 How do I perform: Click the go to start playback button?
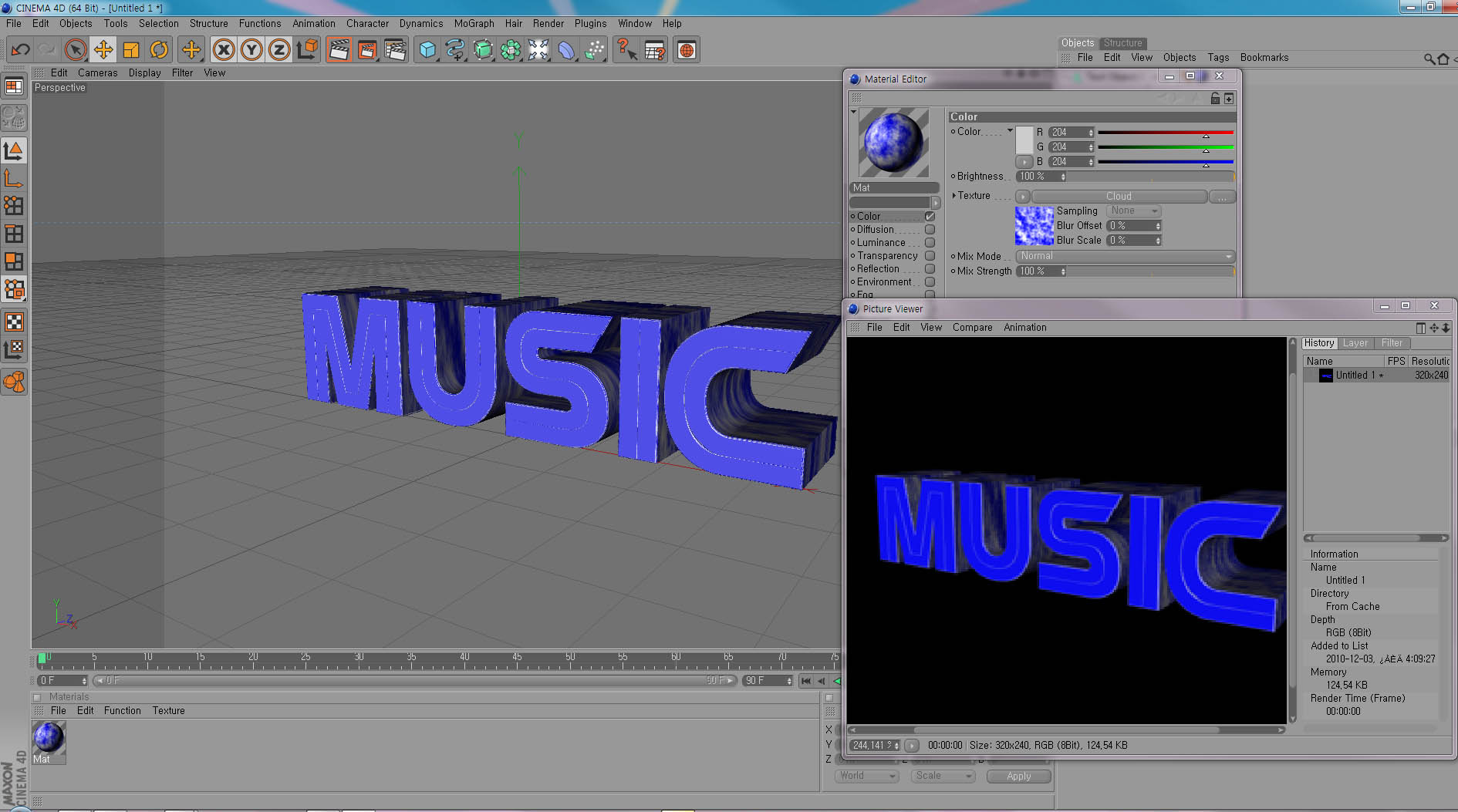pos(806,681)
